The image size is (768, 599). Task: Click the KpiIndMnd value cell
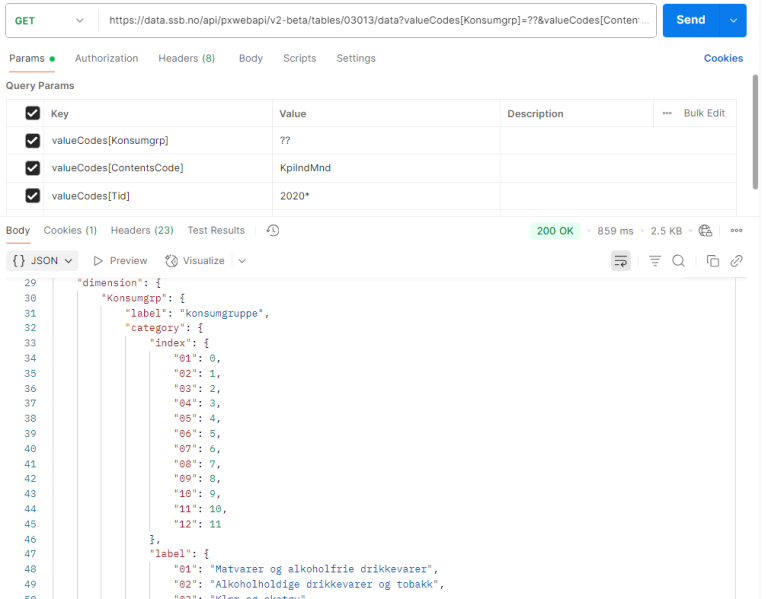click(386, 168)
